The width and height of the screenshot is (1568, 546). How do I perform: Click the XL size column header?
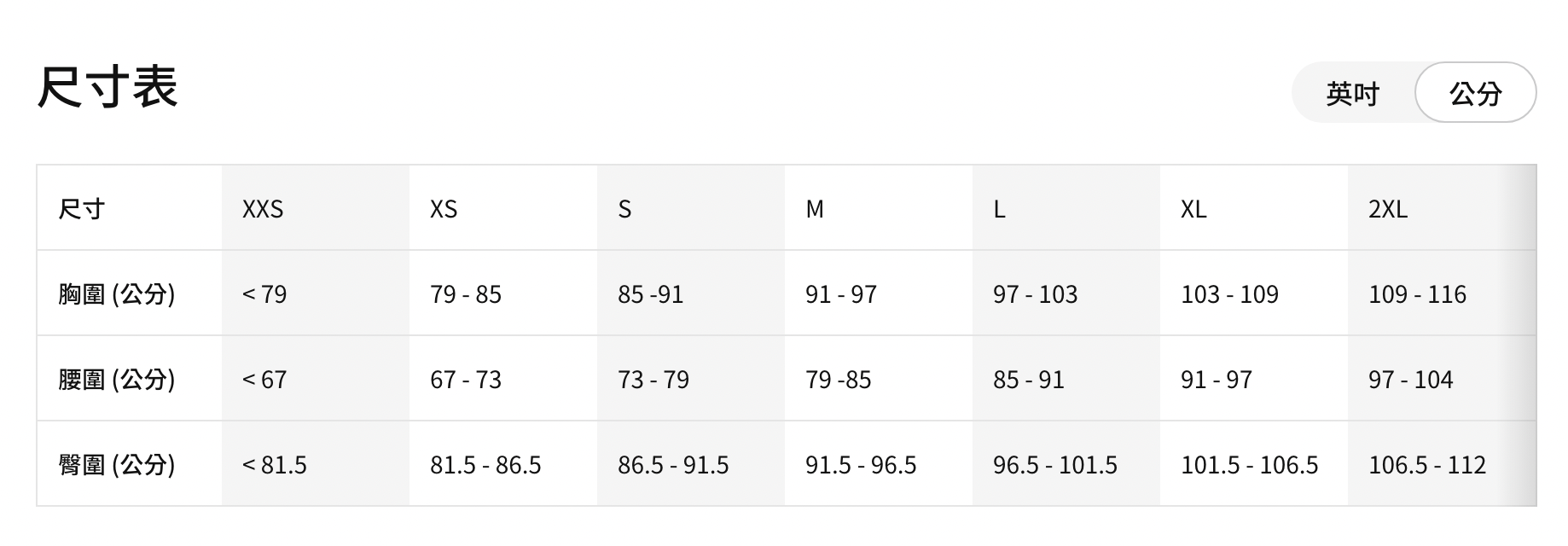tap(1193, 209)
